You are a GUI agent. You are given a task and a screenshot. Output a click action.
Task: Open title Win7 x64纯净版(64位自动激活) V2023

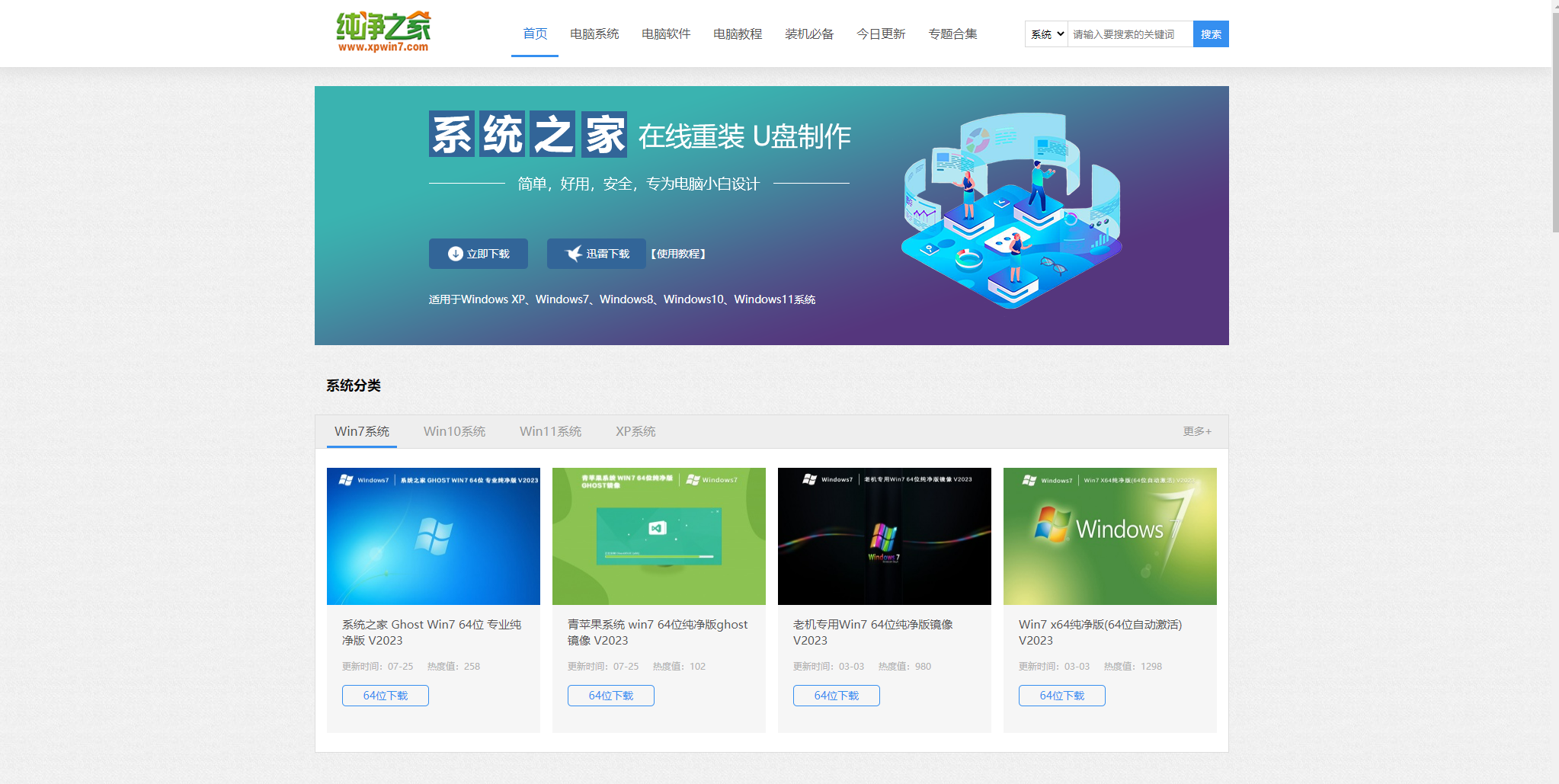click(x=1100, y=632)
